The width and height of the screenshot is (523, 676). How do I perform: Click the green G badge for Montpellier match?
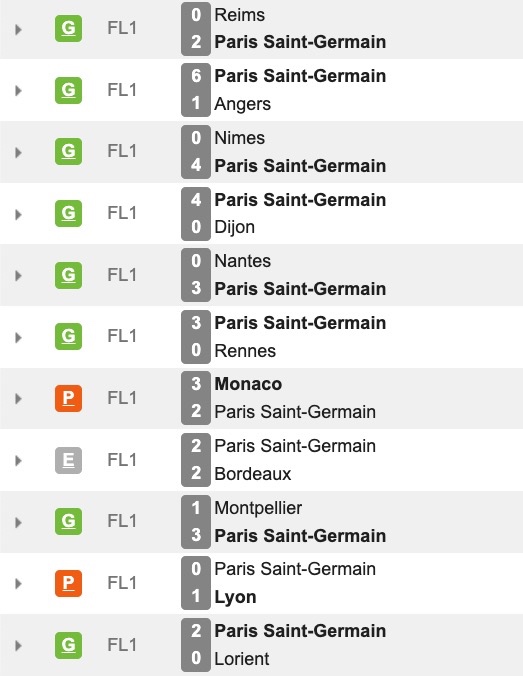pos(68,521)
